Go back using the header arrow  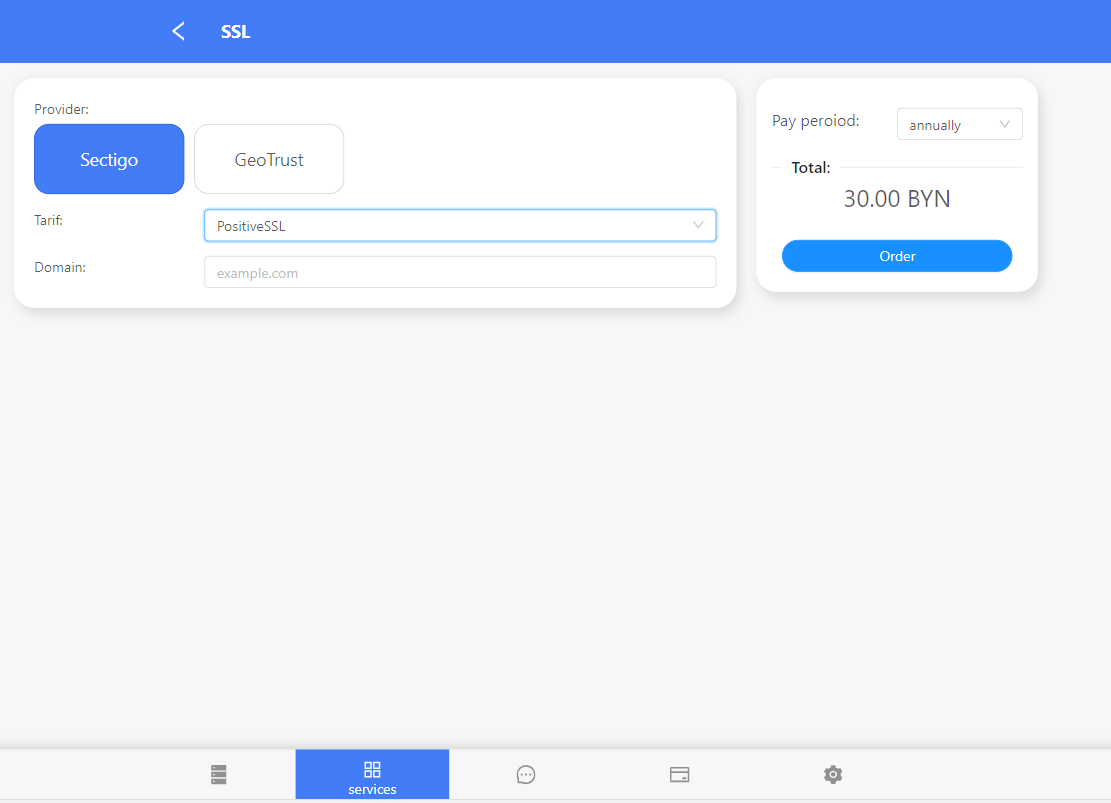[x=178, y=31]
